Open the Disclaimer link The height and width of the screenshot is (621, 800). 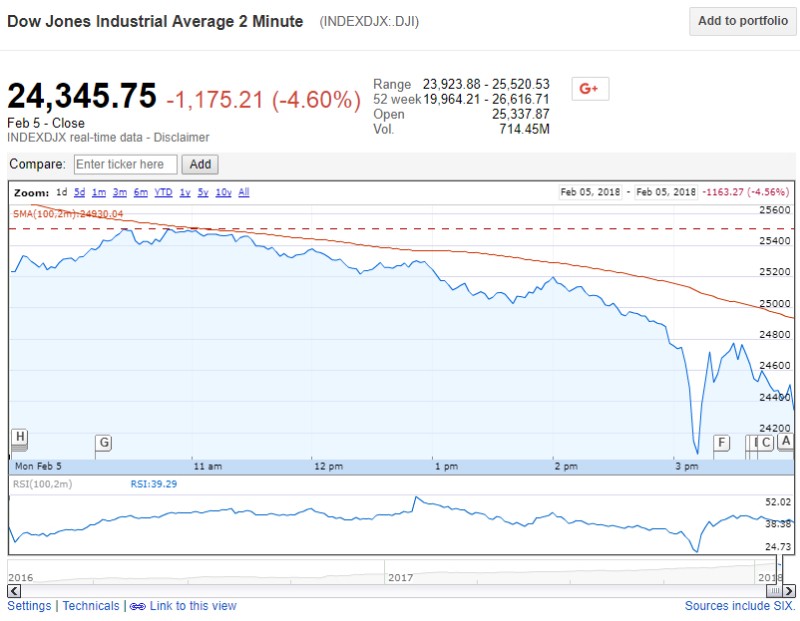pyautogui.click(x=181, y=137)
